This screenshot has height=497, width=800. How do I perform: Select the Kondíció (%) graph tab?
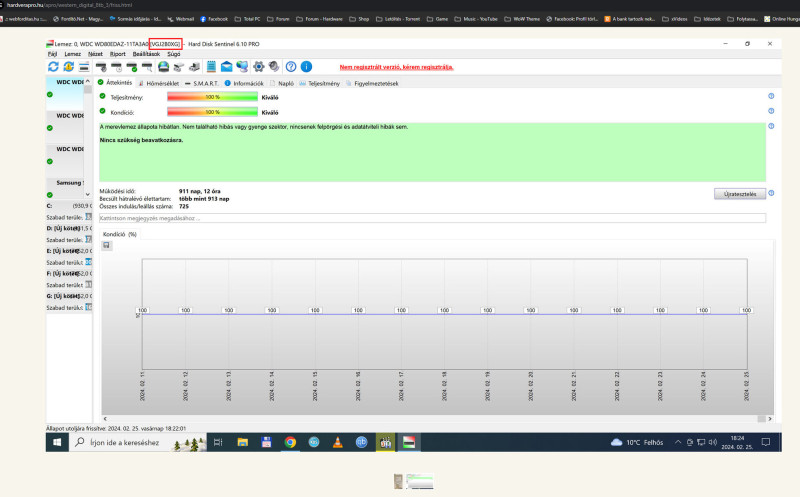pos(119,234)
